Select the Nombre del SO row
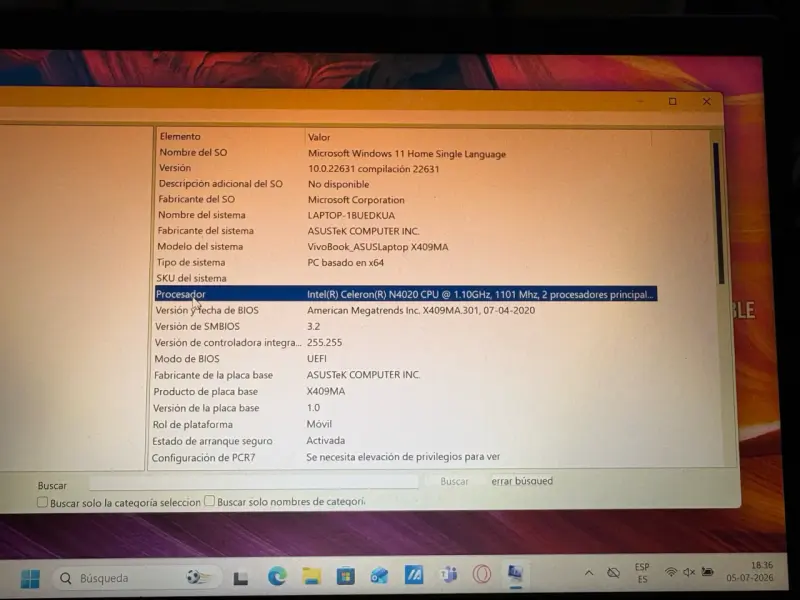This screenshot has width=800, height=600. tap(406, 153)
